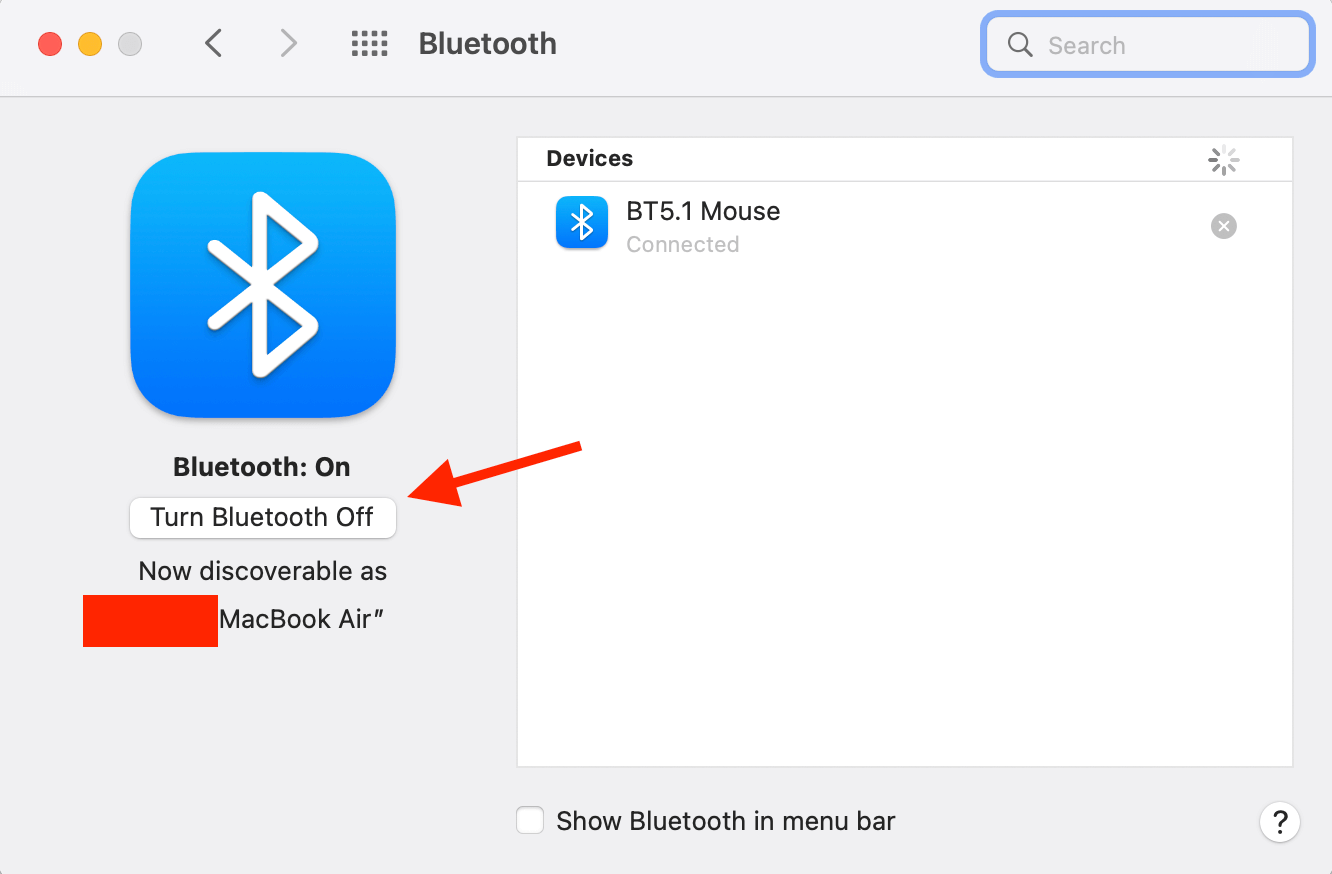Screen dimensions: 1332x874
Task: Show all preferences via grid icon
Action: (x=369, y=43)
